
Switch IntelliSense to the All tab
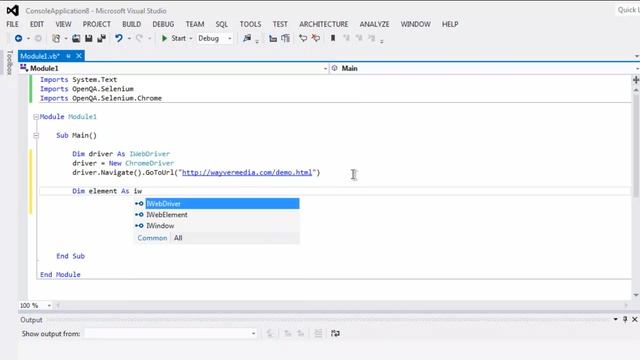(x=178, y=238)
